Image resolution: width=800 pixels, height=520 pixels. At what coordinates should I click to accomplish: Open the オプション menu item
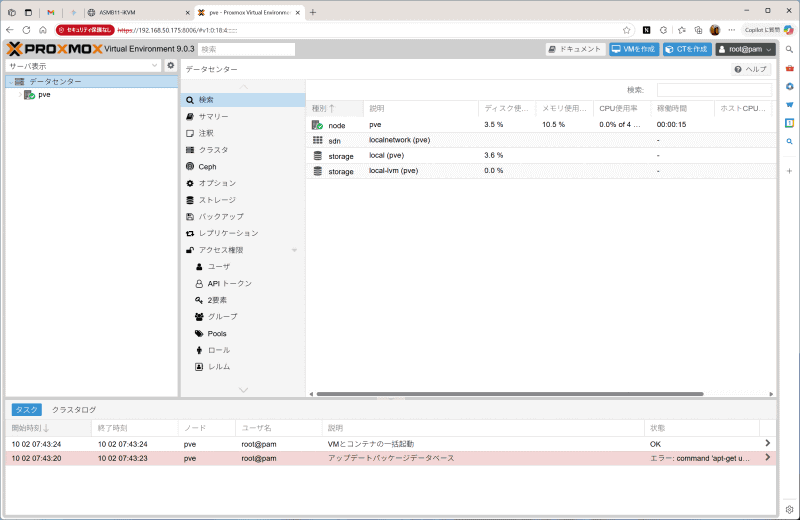[x=243, y=183]
